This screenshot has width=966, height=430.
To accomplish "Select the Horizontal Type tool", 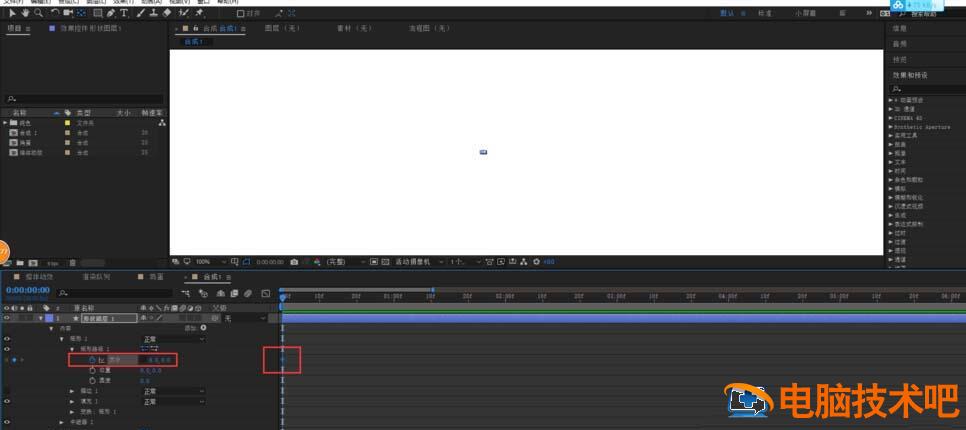I will point(124,13).
